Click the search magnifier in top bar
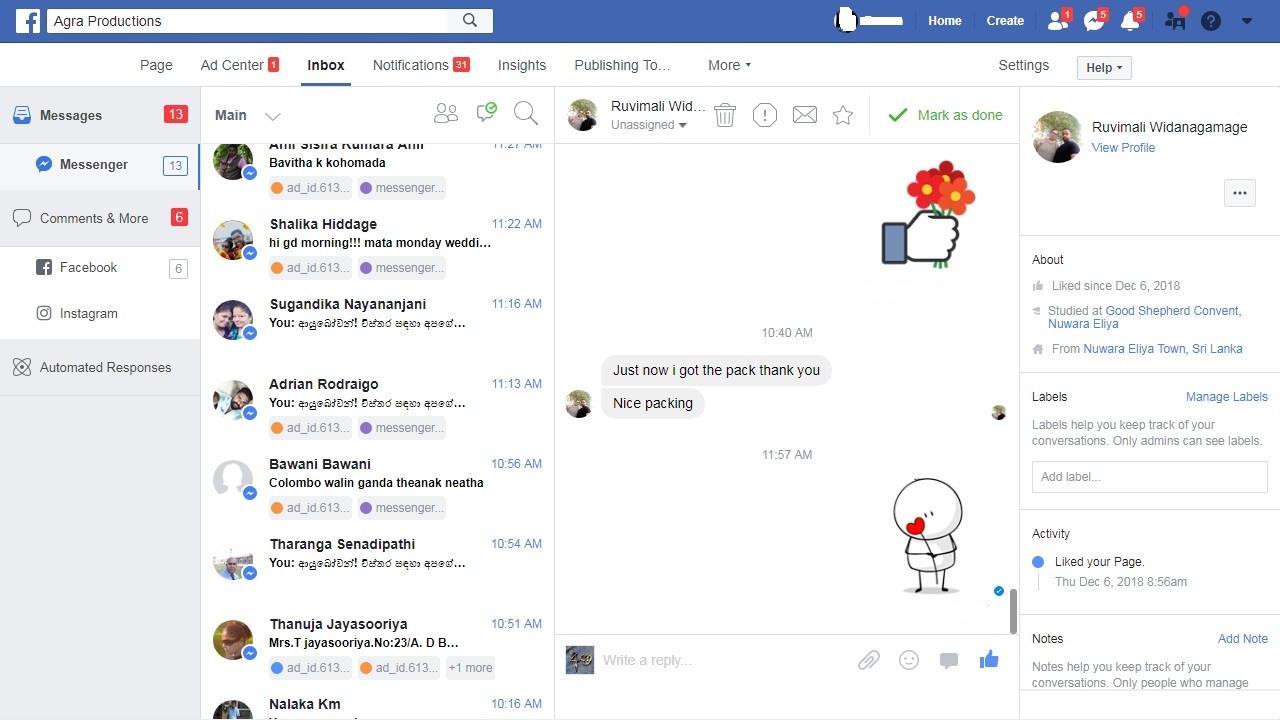The height and width of the screenshot is (720, 1280). click(470, 20)
